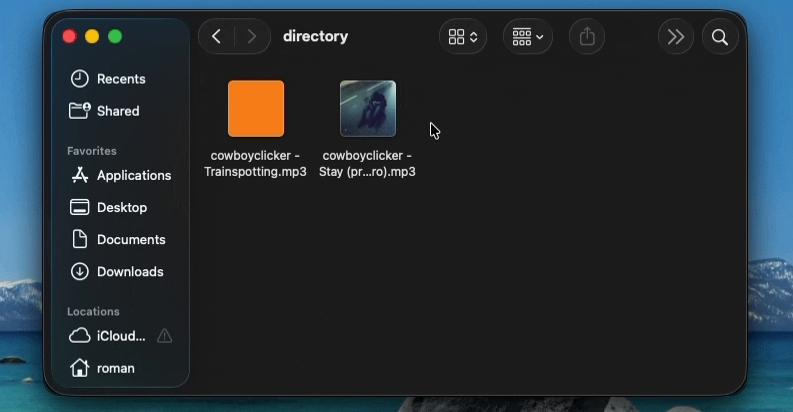Screen dimensions: 793x412
Task: Click the Shared folder icon
Action: click(79, 111)
